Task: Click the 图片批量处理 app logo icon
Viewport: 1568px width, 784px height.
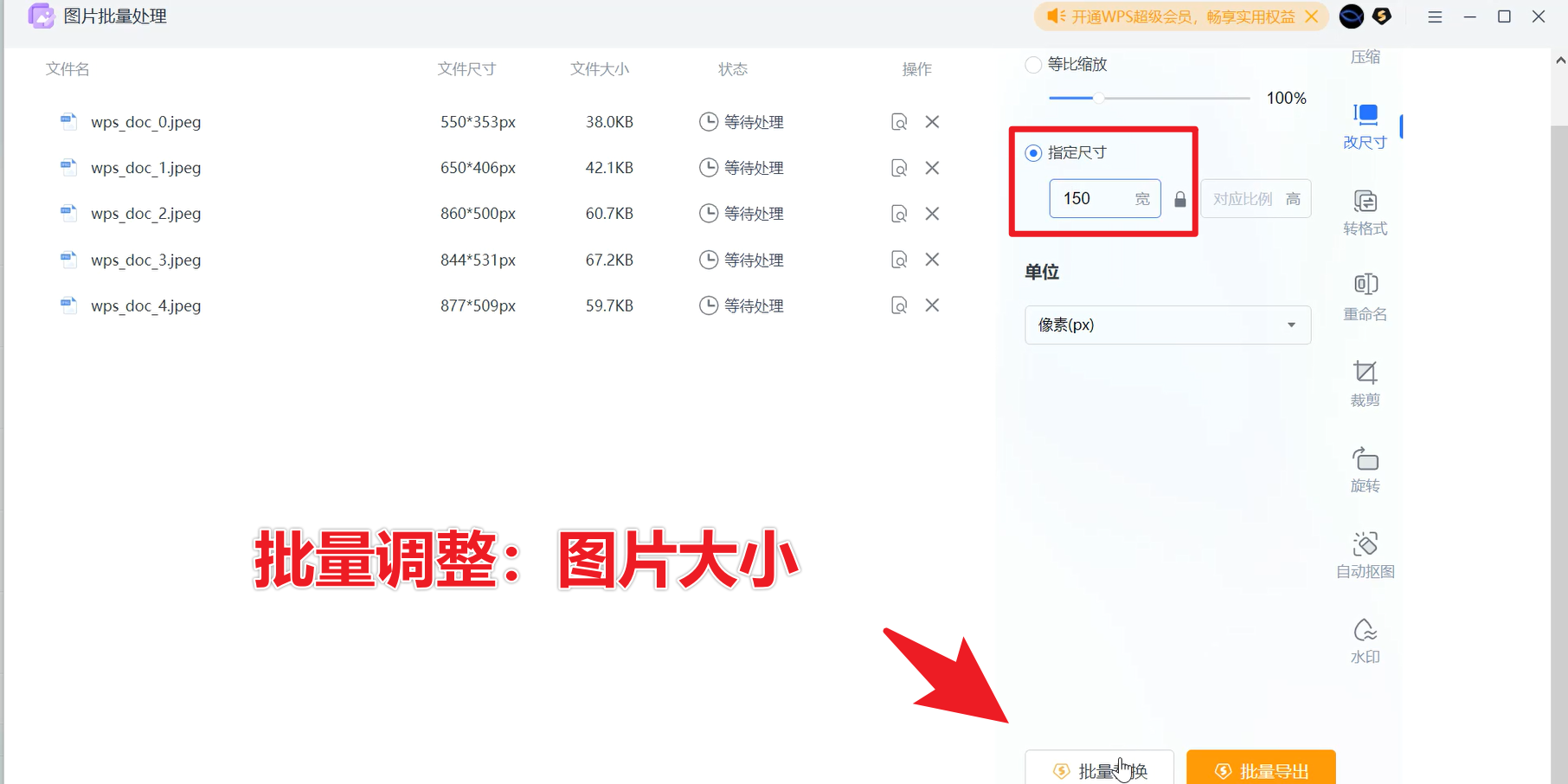Action: (x=41, y=16)
